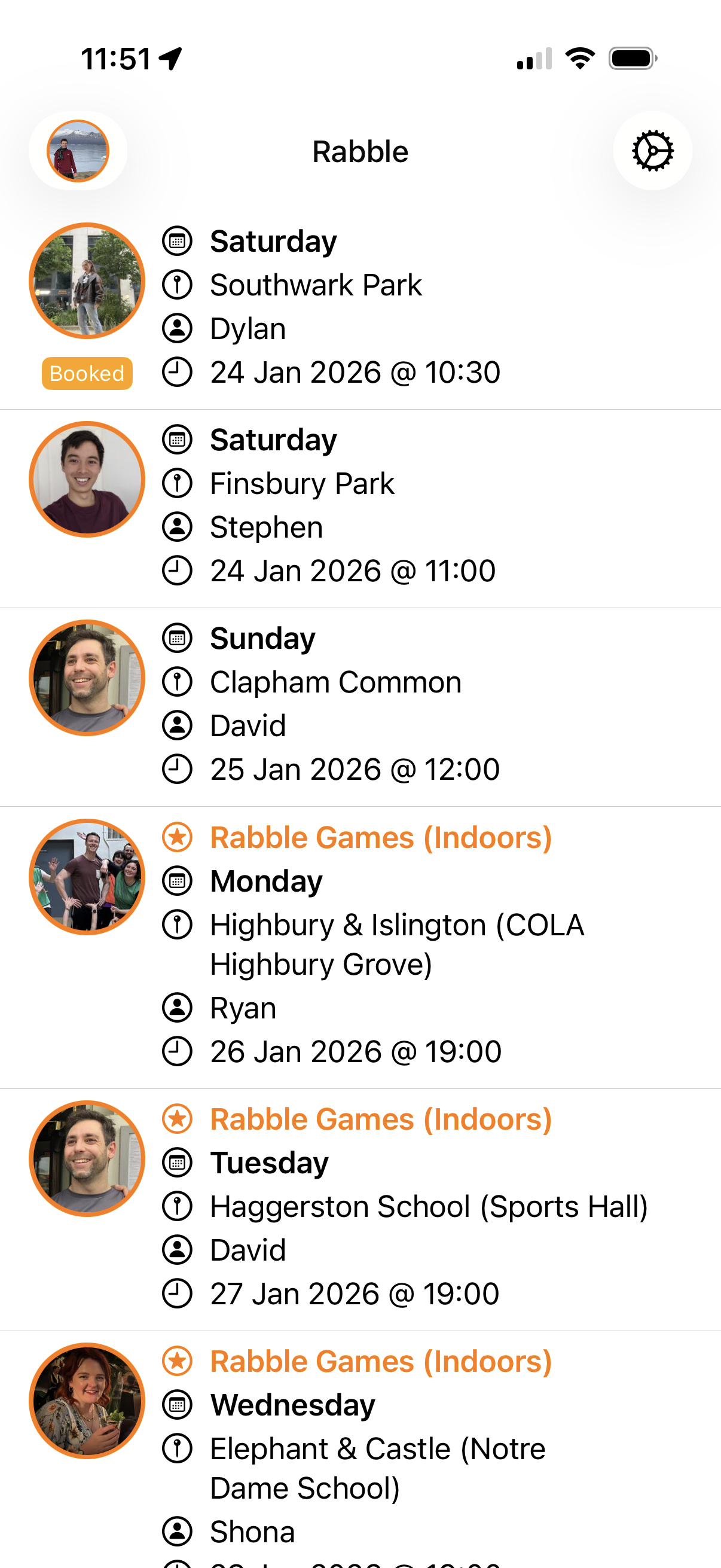Tap the orange Booked badge
Viewport: 721px width, 1568px height.
click(87, 373)
